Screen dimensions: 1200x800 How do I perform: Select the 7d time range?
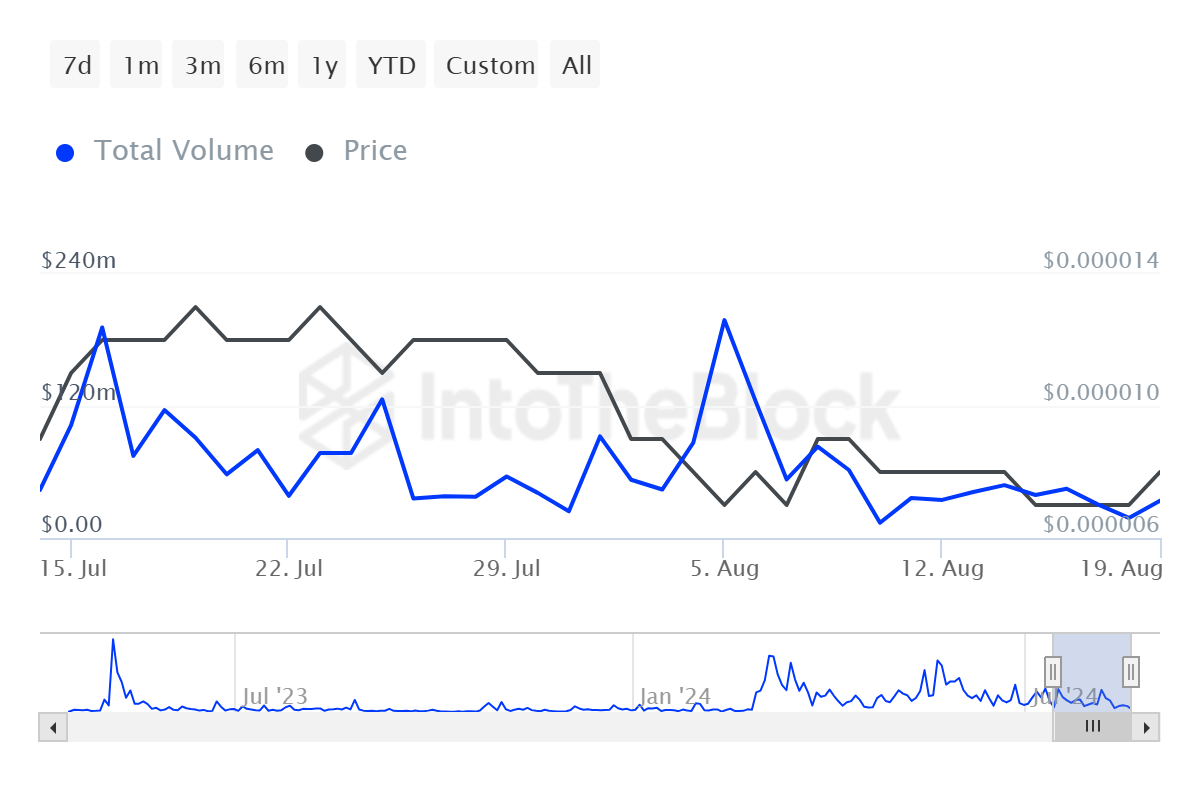(x=76, y=65)
